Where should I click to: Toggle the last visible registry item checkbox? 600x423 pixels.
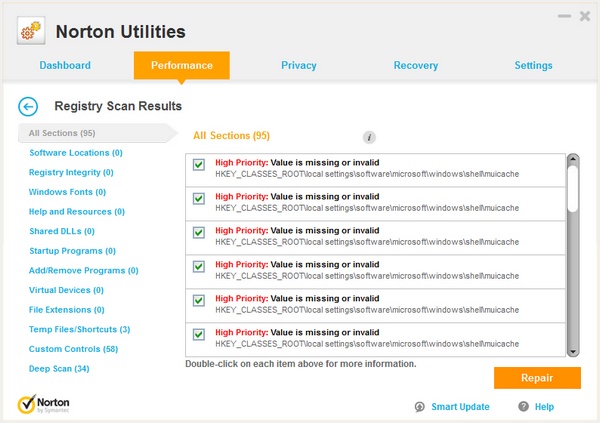point(199,334)
